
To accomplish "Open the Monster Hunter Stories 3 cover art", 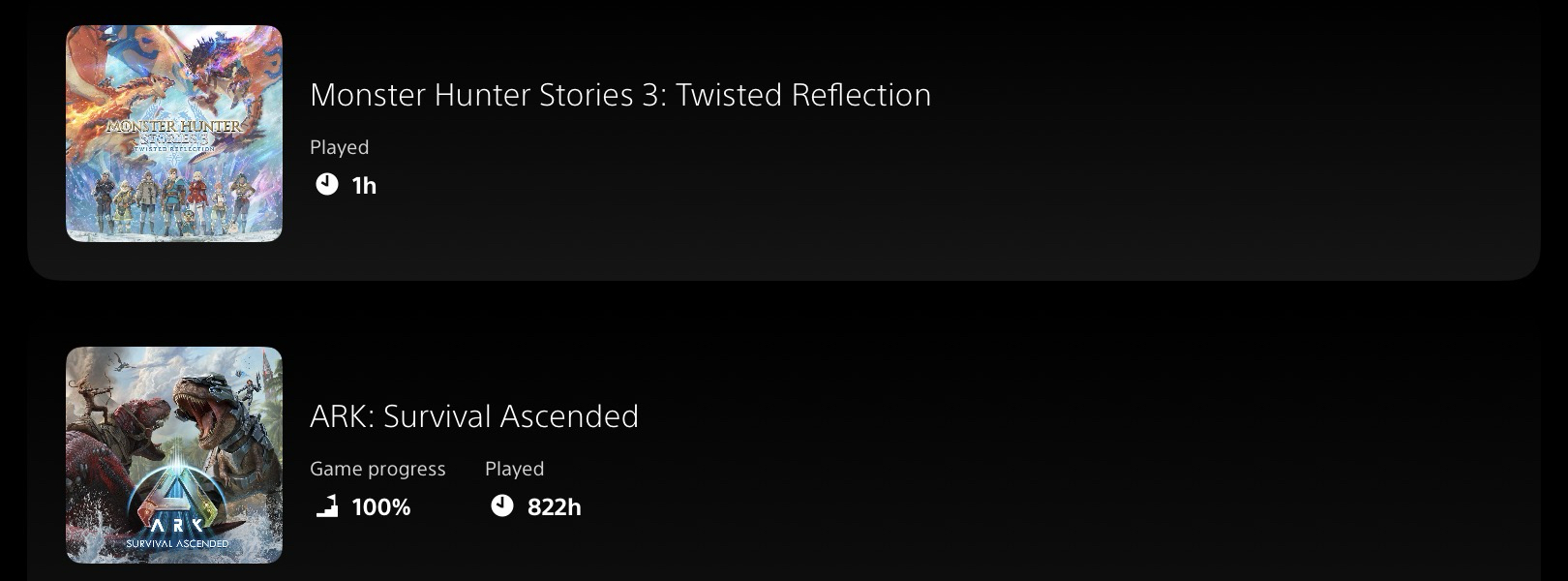I will pos(174,134).
